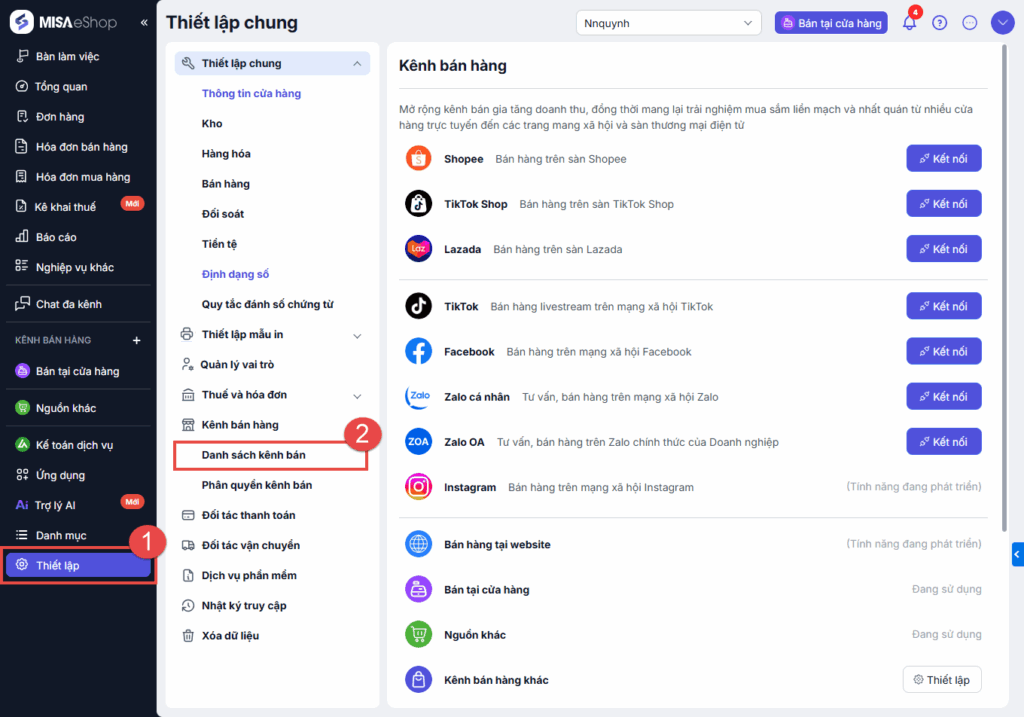Expand the Thiết lập mẫu in section
Viewport: 1024px width, 717px height.
357,335
